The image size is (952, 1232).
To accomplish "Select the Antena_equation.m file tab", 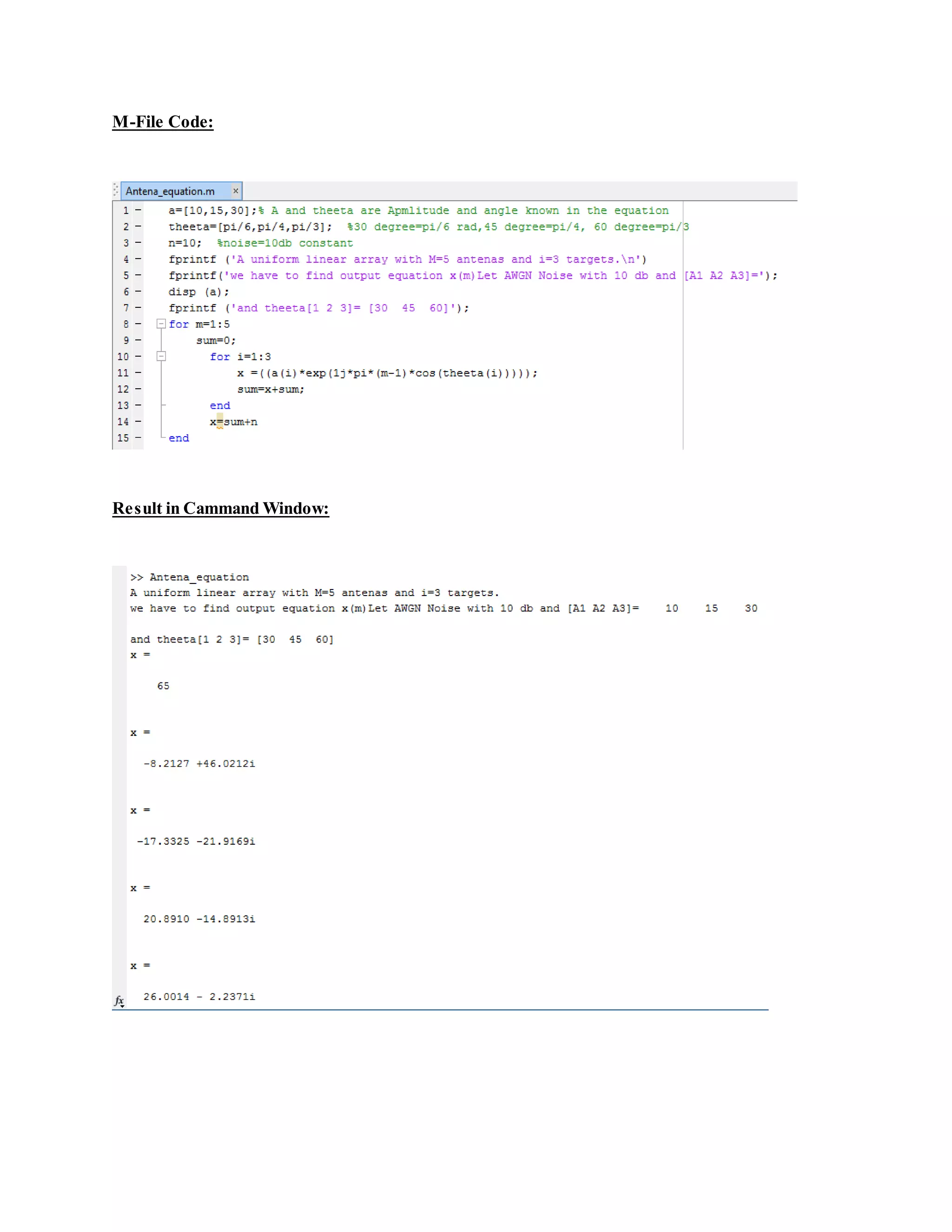I will (x=170, y=191).
